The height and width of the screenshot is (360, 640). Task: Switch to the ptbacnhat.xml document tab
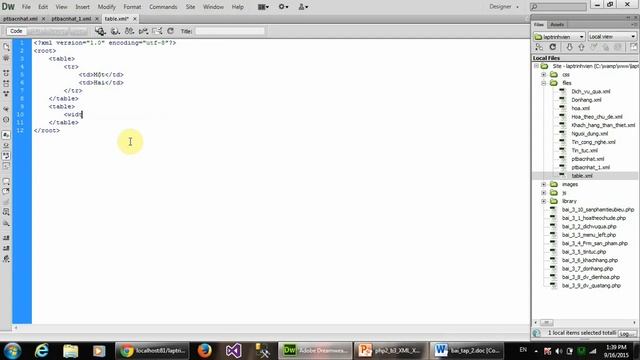20,19
